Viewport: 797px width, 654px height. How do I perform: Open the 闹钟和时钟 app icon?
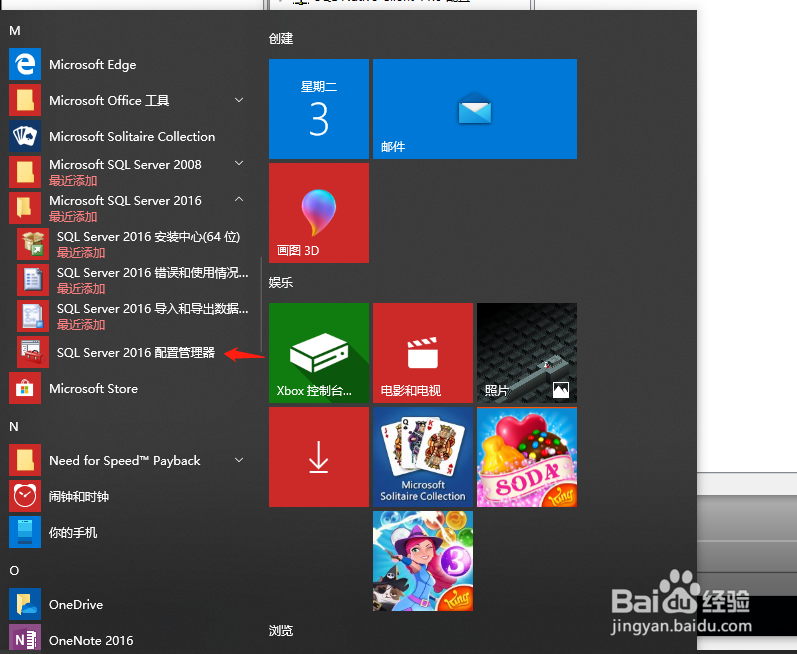coord(25,496)
